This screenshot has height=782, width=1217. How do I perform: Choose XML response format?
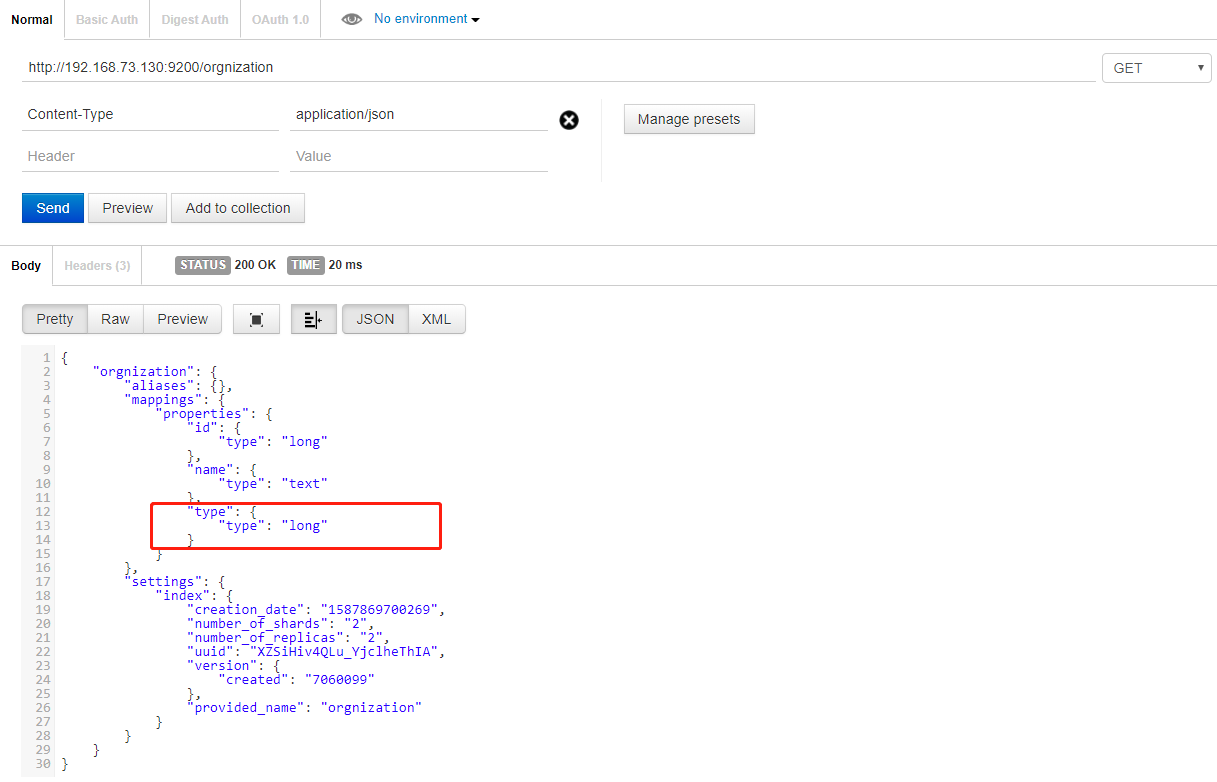(x=436, y=319)
